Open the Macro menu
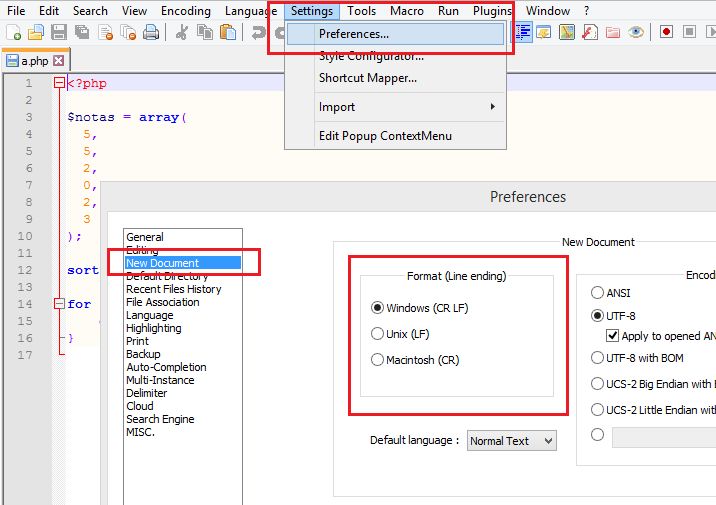Viewport: 716px width, 505px height. (x=406, y=11)
